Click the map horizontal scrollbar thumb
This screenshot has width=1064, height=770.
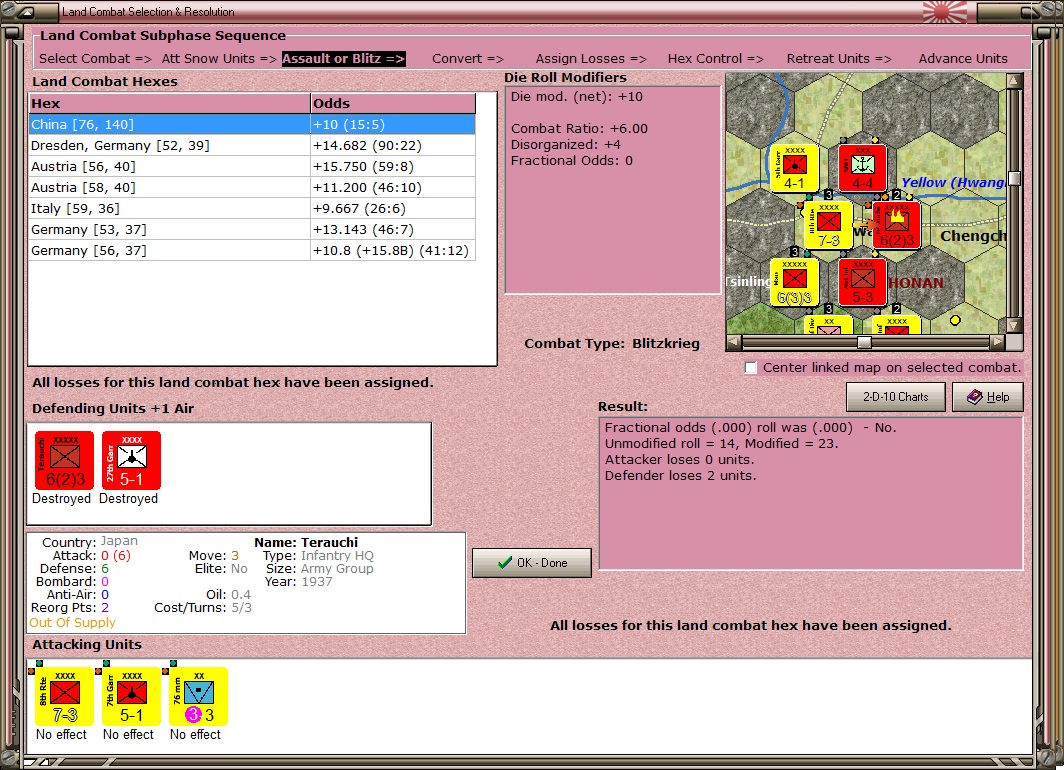[864, 343]
